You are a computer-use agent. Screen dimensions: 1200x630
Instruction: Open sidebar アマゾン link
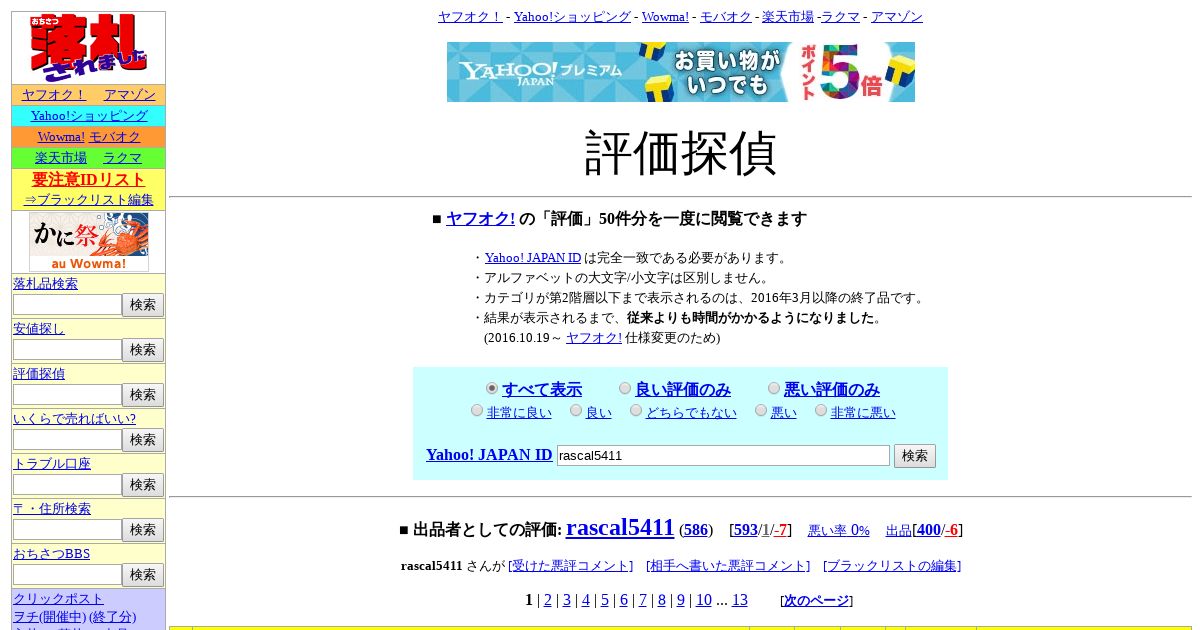pos(130,95)
